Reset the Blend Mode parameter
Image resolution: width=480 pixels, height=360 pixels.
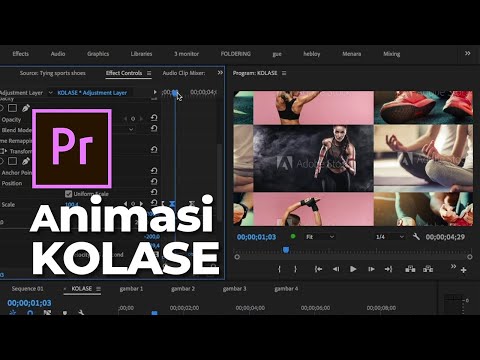[x=154, y=129]
